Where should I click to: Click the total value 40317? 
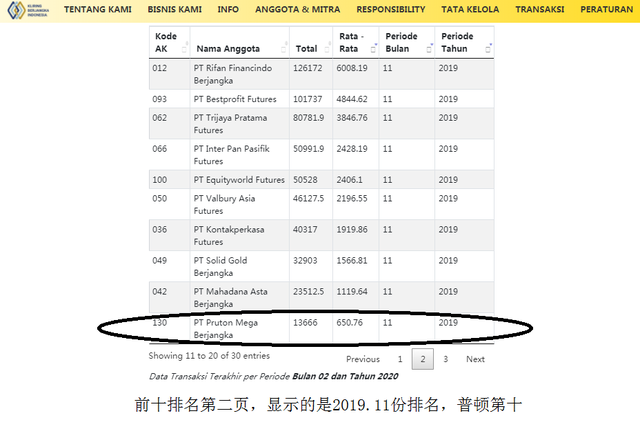(x=305, y=230)
